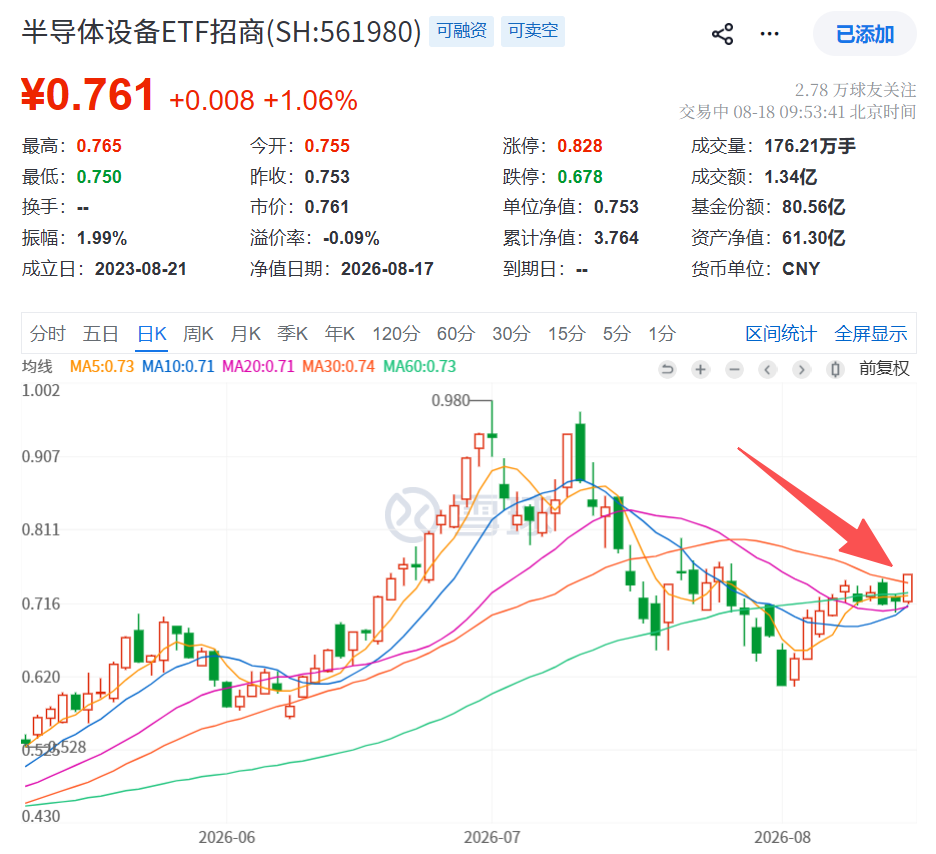Move chart left with chevron icon
Viewport: 936px width, 854px height.
[x=768, y=369]
